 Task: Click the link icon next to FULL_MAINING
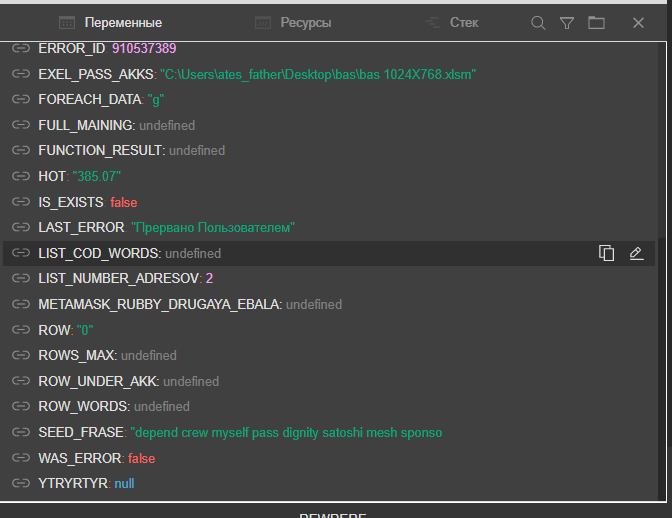[21, 125]
